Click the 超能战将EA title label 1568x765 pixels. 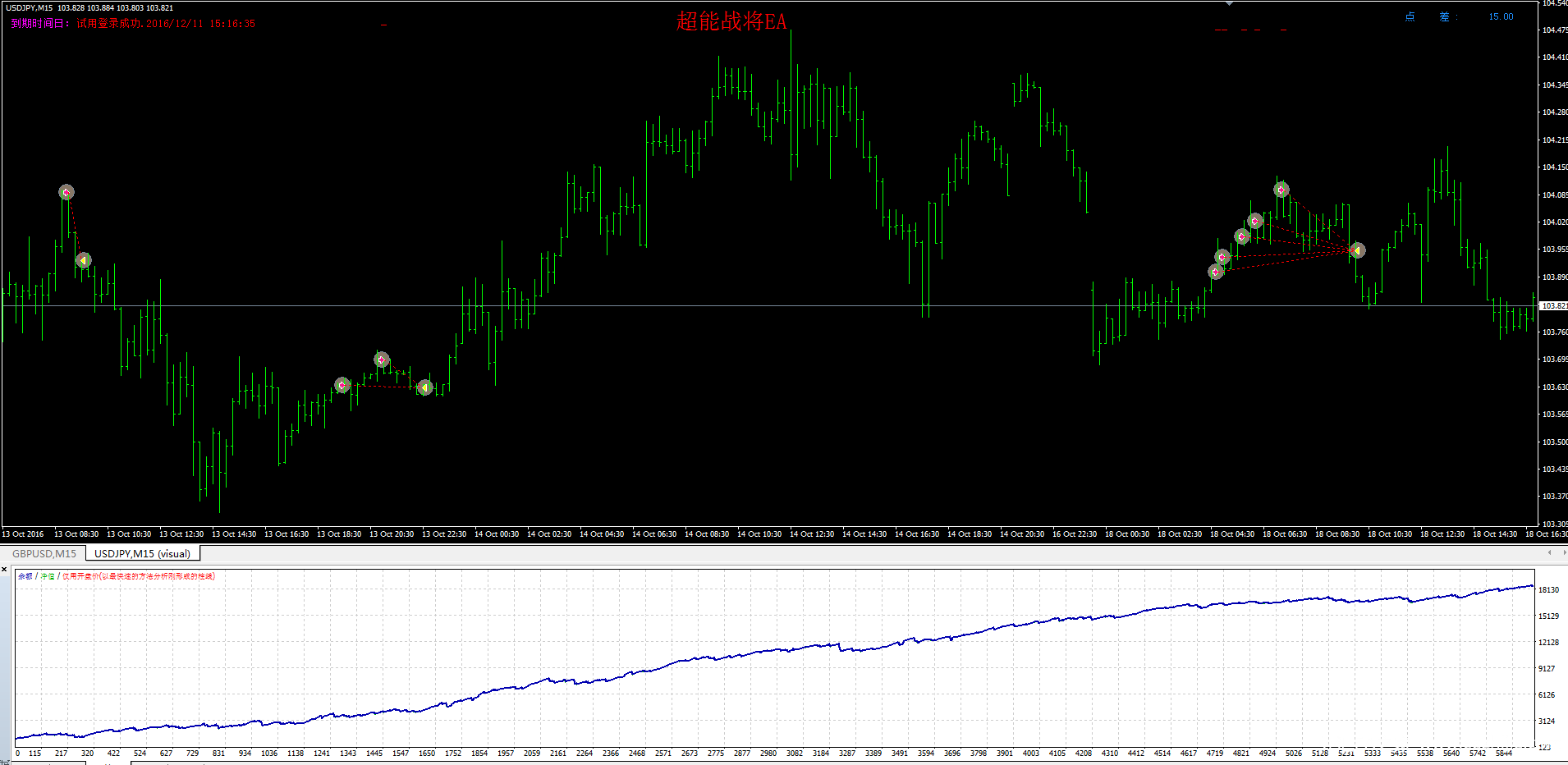click(731, 21)
